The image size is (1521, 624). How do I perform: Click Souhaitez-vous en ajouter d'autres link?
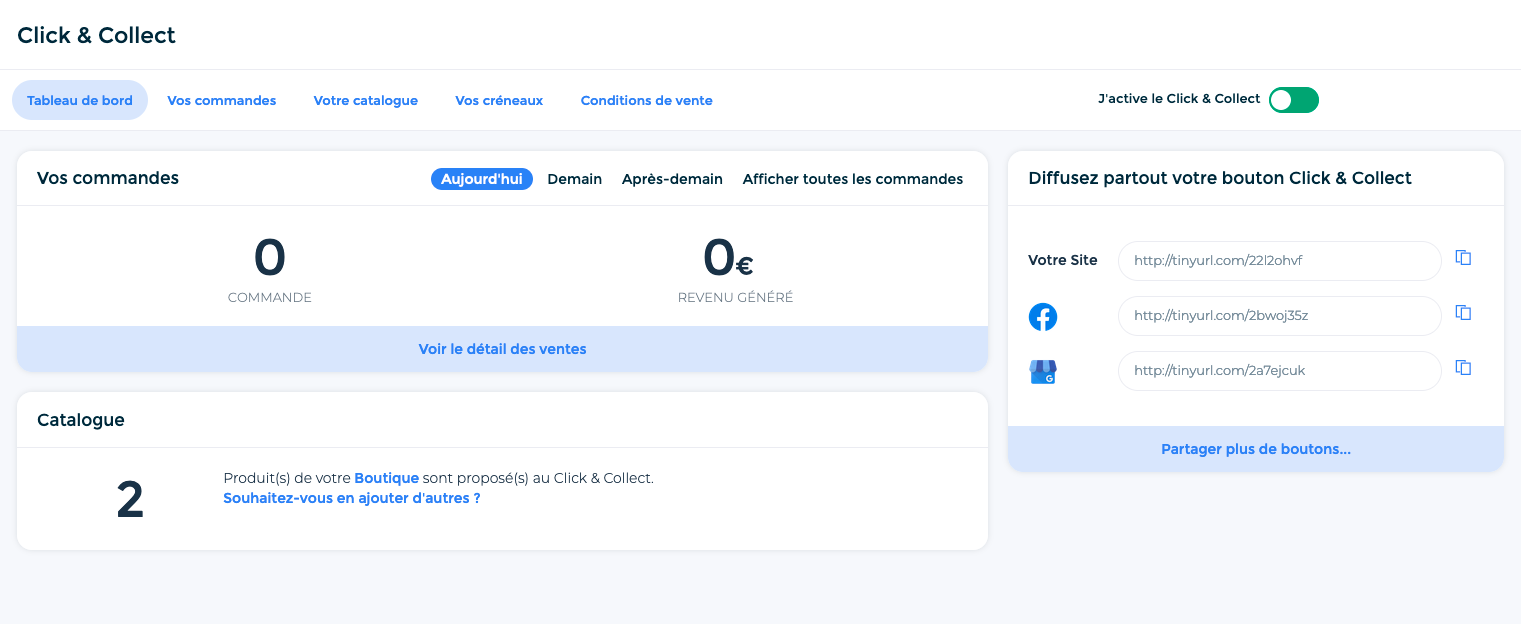click(352, 498)
